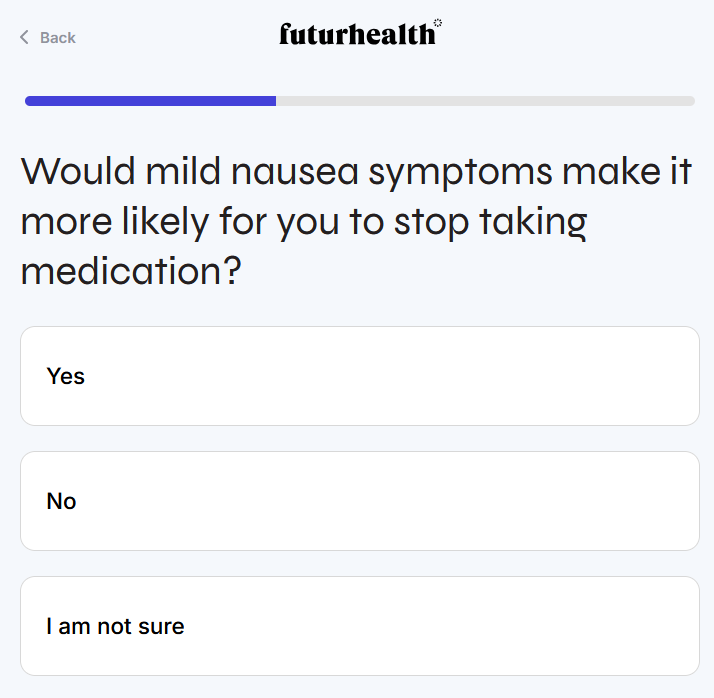The height and width of the screenshot is (698, 714).
Task: Choose the "I am not sure" answer
Action: click(359, 626)
